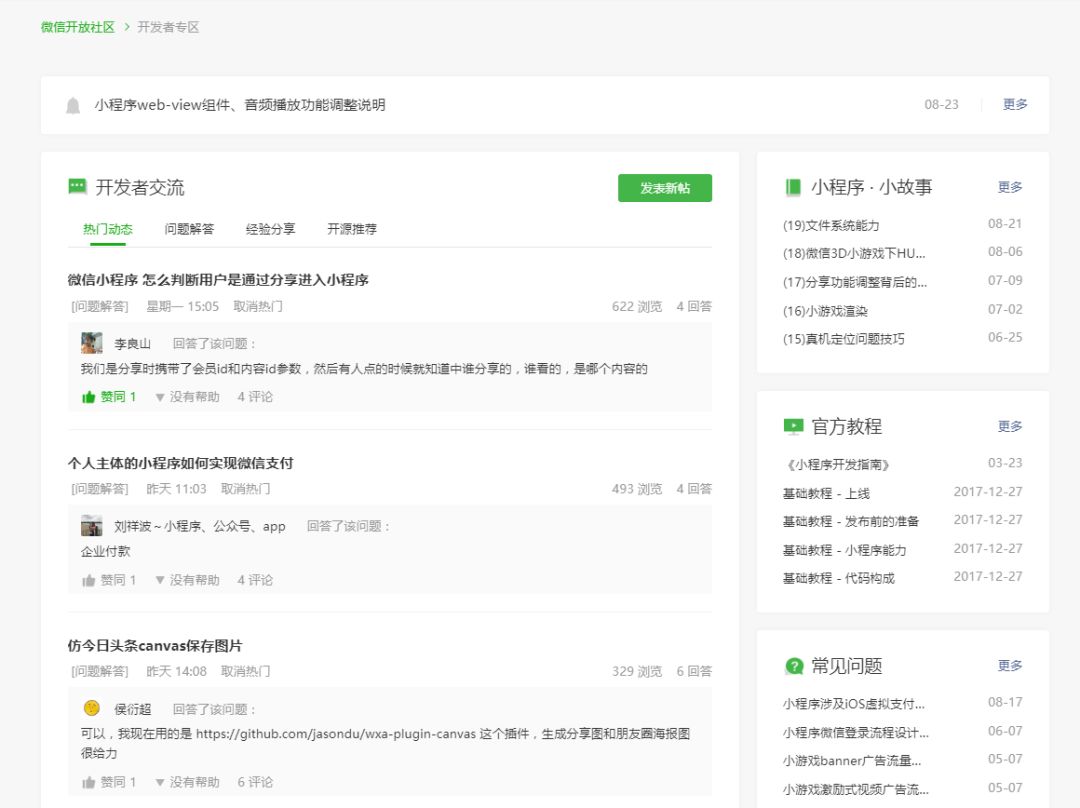Open story (19)文件系统能力

coord(831,225)
